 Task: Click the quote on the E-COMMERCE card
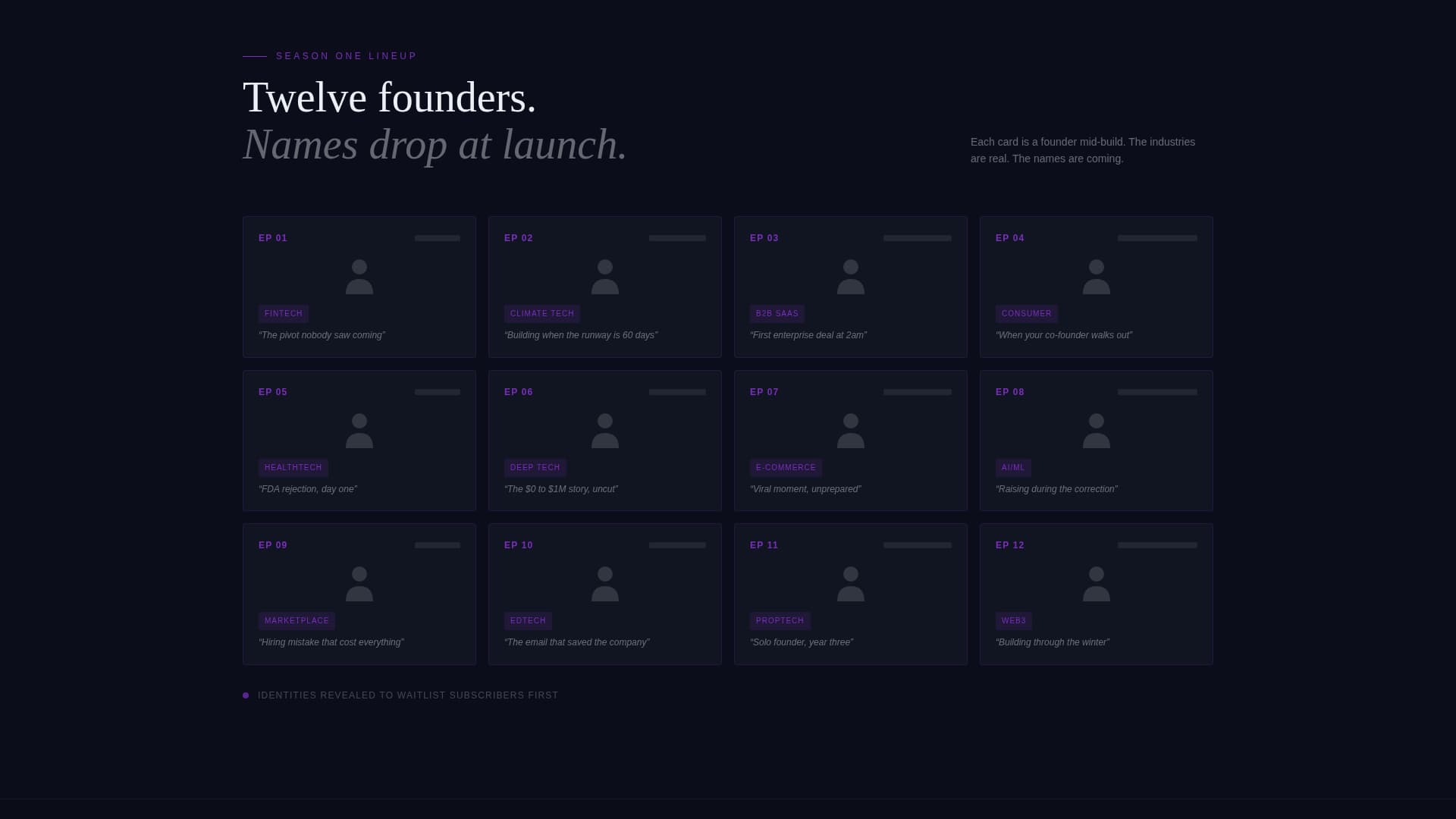[806, 489]
